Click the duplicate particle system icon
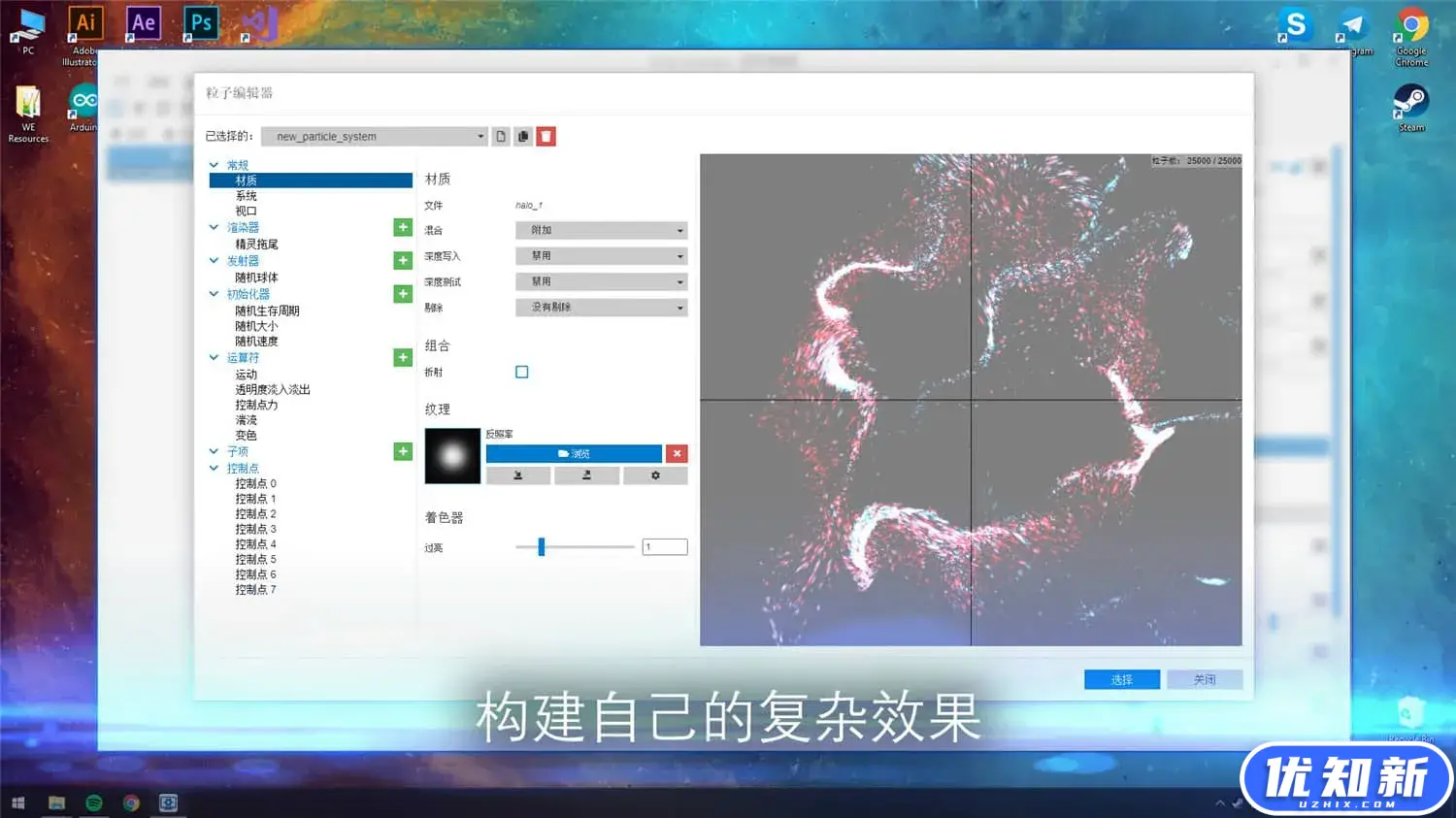Viewport: 1456px width, 818px height. click(x=523, y=137)
